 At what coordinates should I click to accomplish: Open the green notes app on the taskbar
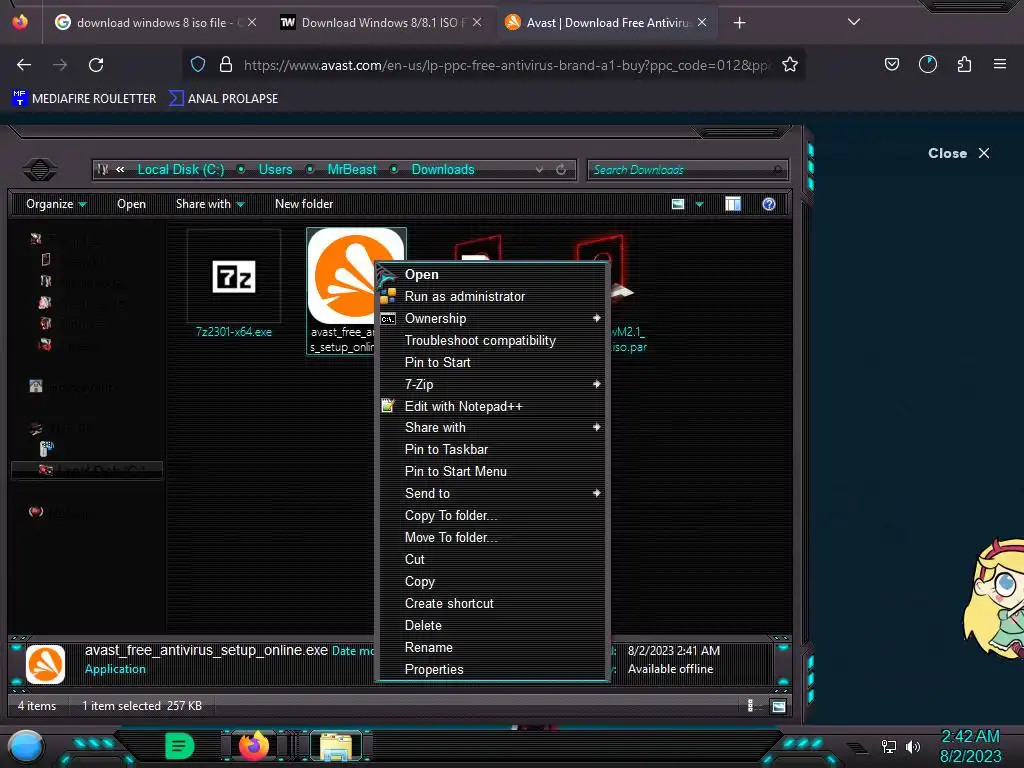click(180, 746)
